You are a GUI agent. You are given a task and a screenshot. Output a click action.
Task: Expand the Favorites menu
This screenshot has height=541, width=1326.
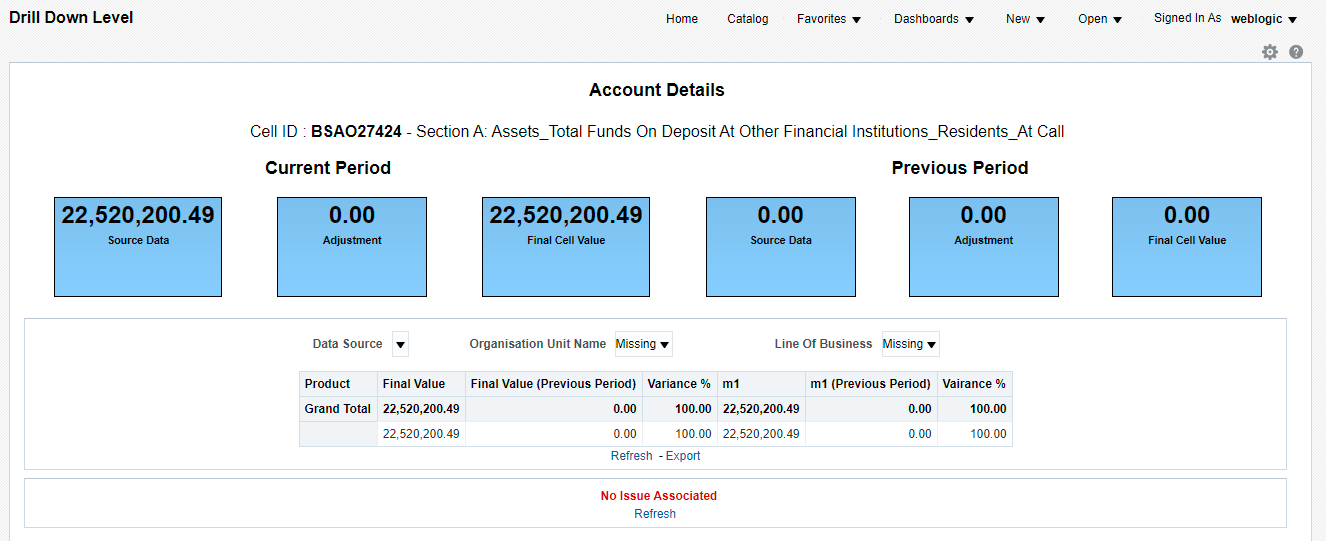point(829,19)
